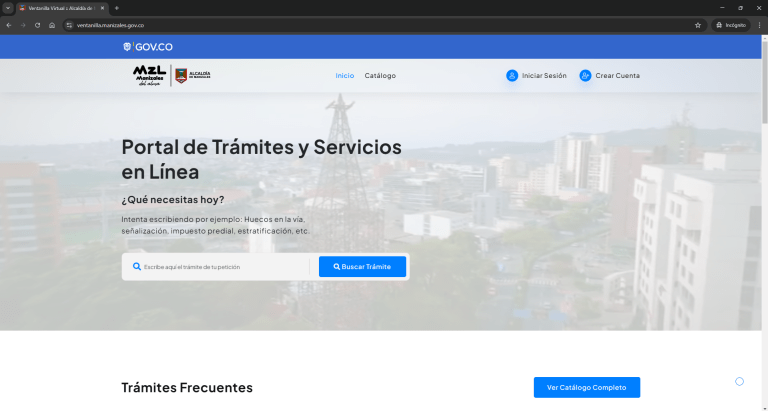Click the Trámites Frecuentes heading
The image size is (768, 411).
pos(187,387)
